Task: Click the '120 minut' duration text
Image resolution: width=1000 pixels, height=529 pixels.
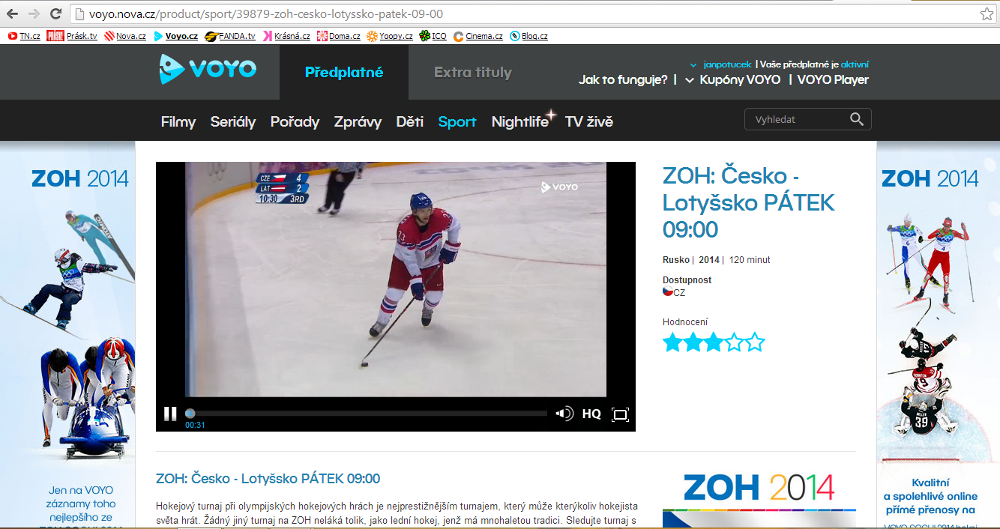Action: pyautogui.click(x=749, y=260)
